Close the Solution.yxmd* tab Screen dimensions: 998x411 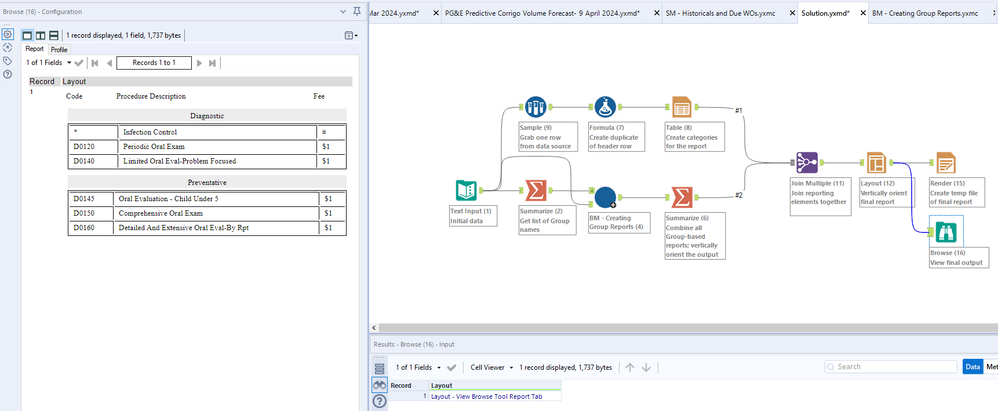tap(861, 13)
